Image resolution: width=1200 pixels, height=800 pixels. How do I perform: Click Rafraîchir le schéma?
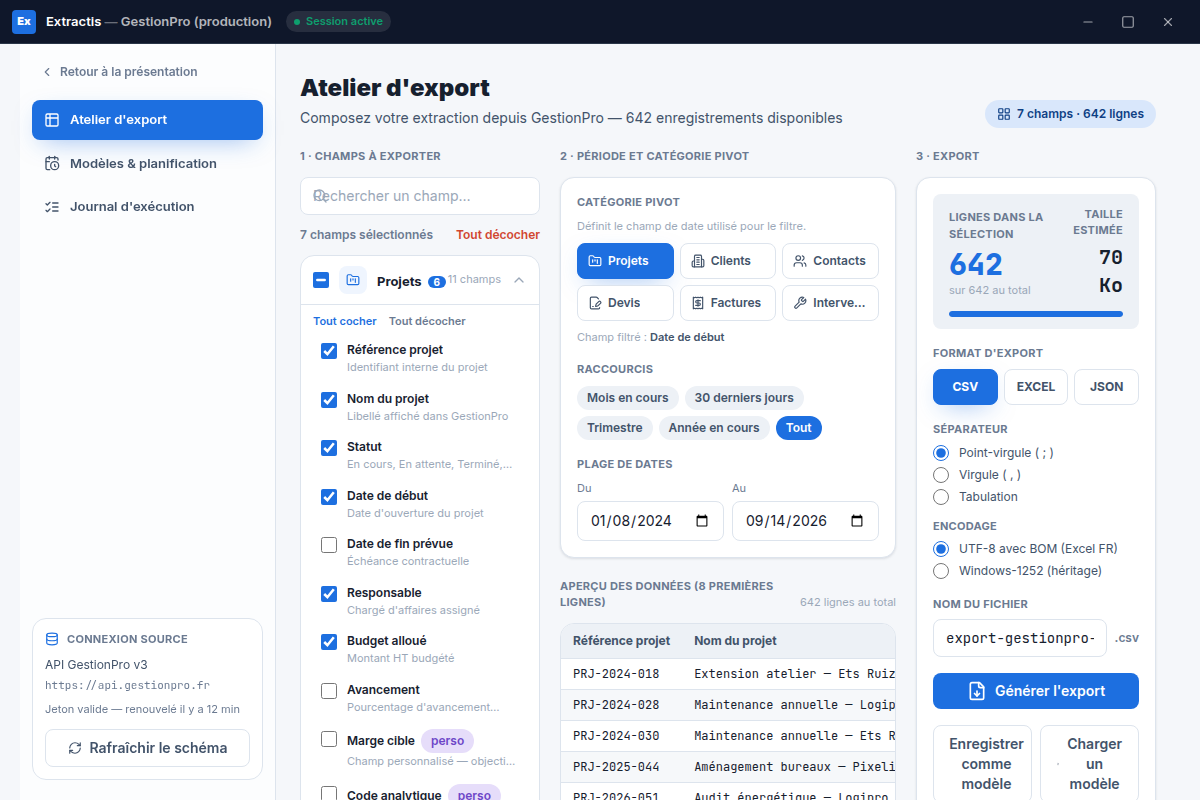[x=147, y=748]
